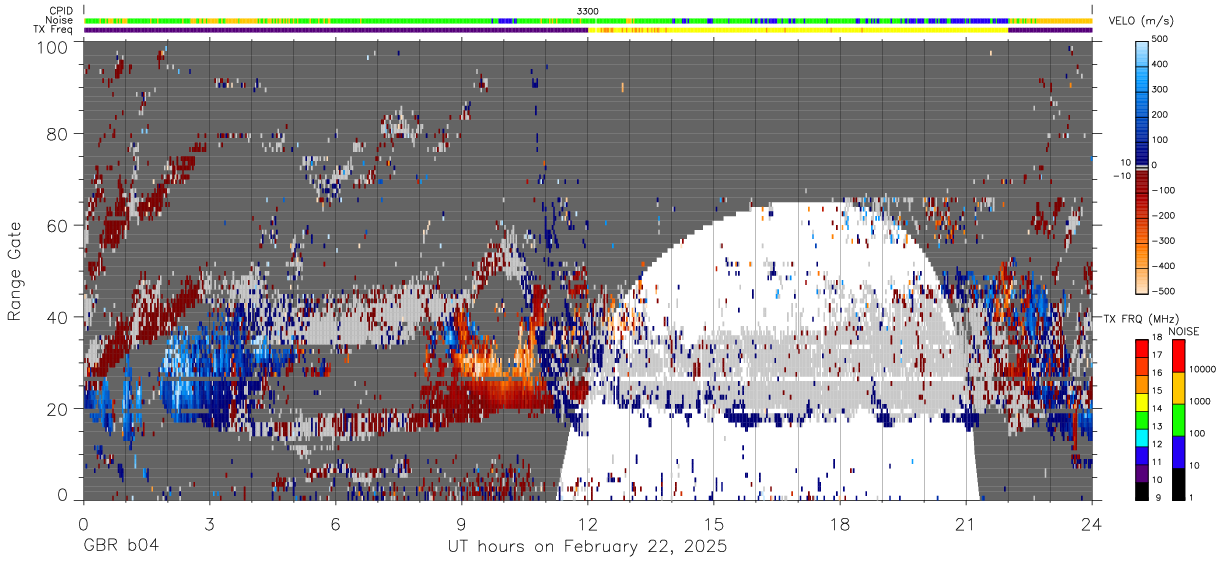Click the 21 tick on UT hours axis

click(x=966, y=523)
